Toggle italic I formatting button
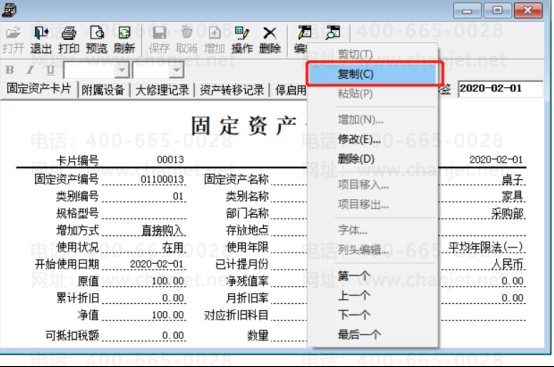554x367 pixels. click(31, 70)
